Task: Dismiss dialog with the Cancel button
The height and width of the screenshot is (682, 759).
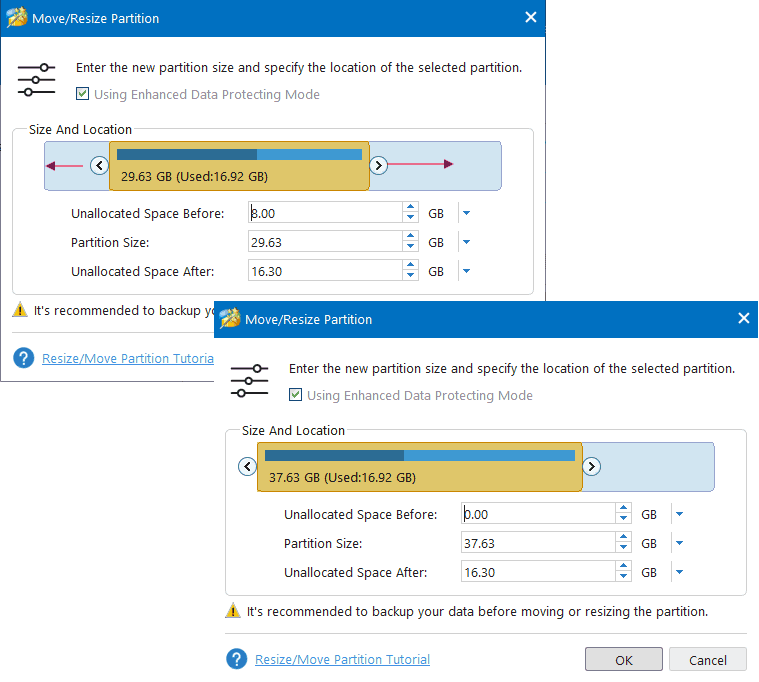Action: tap(708, 659)
